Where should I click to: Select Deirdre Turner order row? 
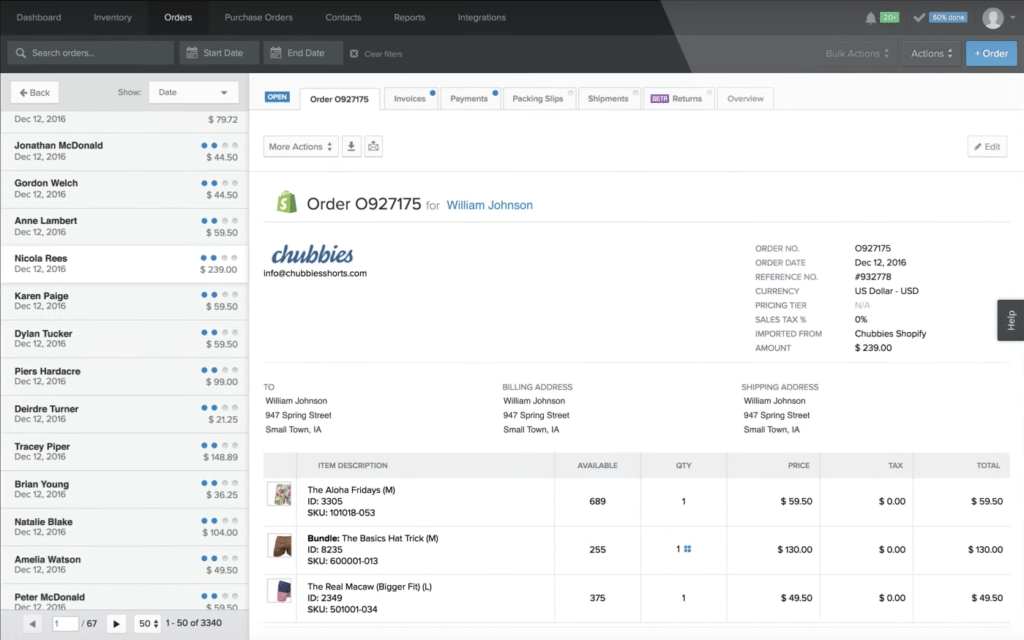click(124, 415)
